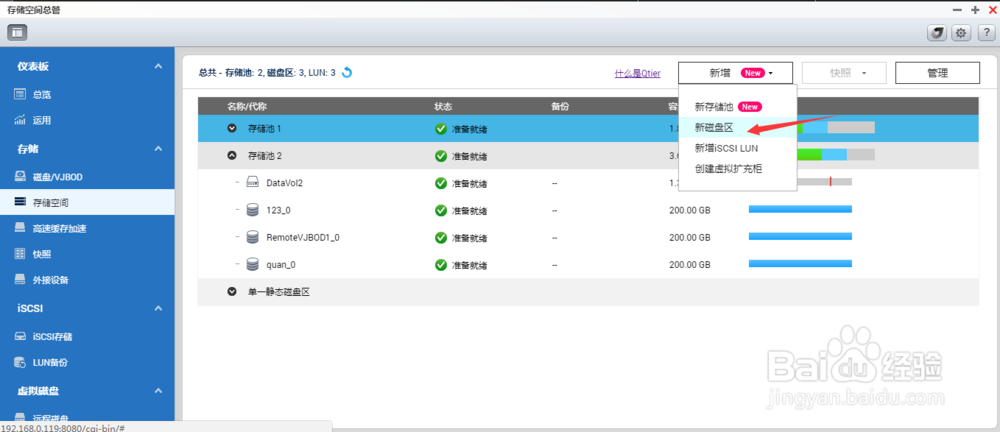The width and height of the screenshot is (1000, 432).
Task: Open the global settings gear icon
Action: click(x=961, y=33)
